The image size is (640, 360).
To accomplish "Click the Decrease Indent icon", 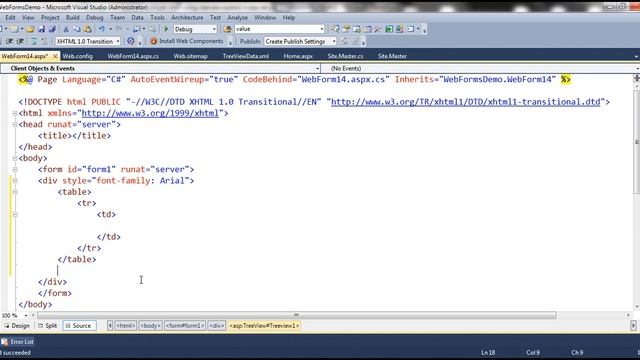I will pyautogui.click(x=9, y=41).
